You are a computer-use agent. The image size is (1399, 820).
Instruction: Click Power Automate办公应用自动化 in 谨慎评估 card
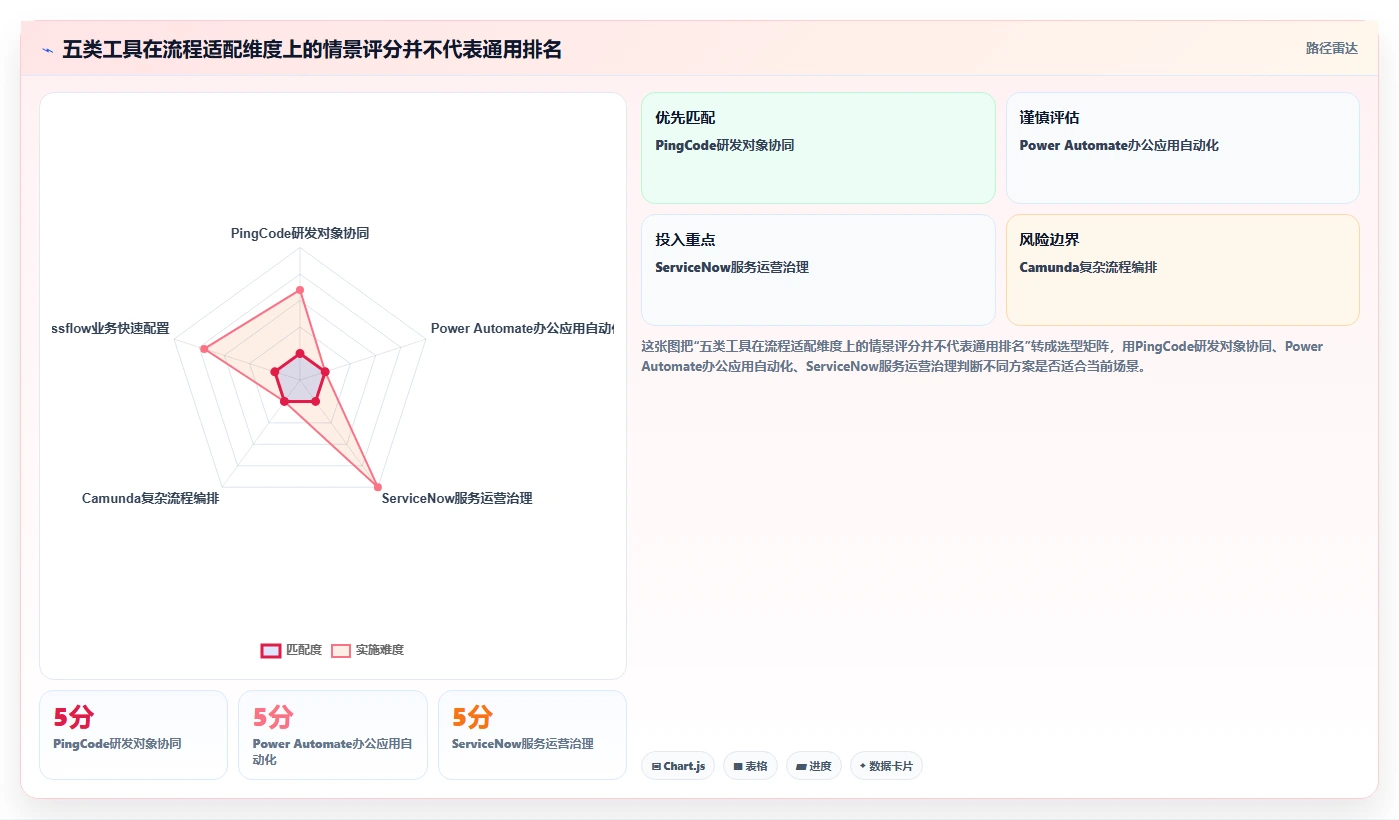coord(1119,145)
